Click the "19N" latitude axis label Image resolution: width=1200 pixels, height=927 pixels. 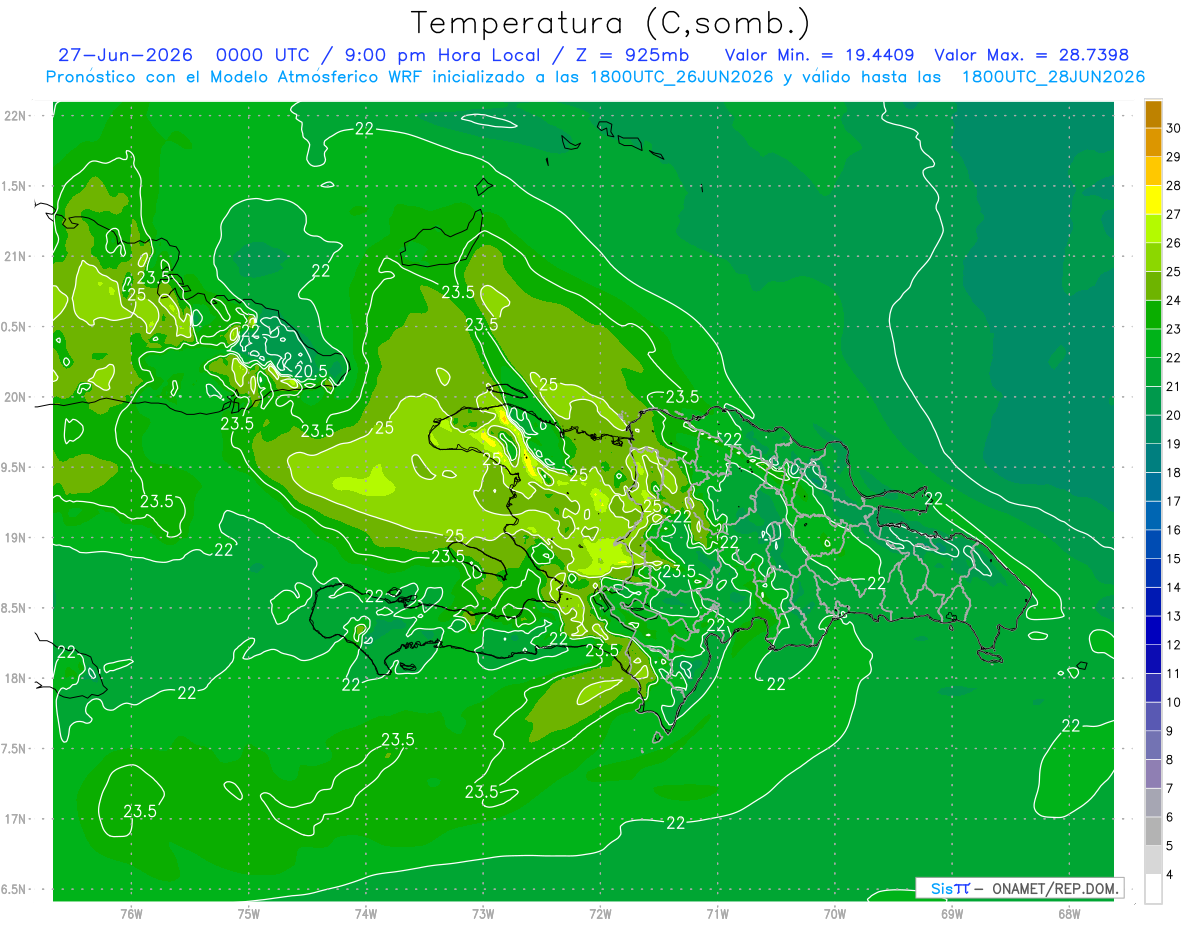[15, 538]
